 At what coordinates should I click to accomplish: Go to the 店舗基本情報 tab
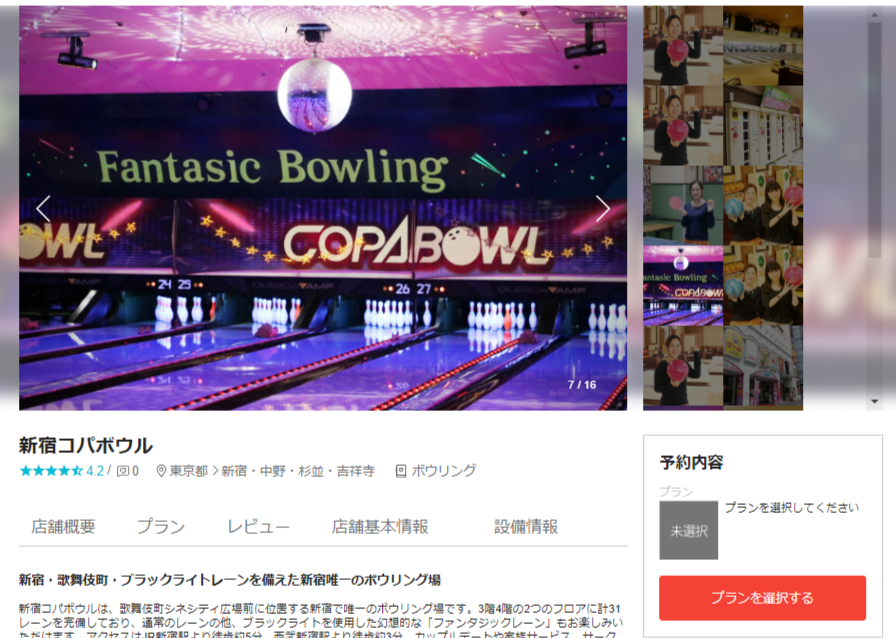[x=380, y=527]
